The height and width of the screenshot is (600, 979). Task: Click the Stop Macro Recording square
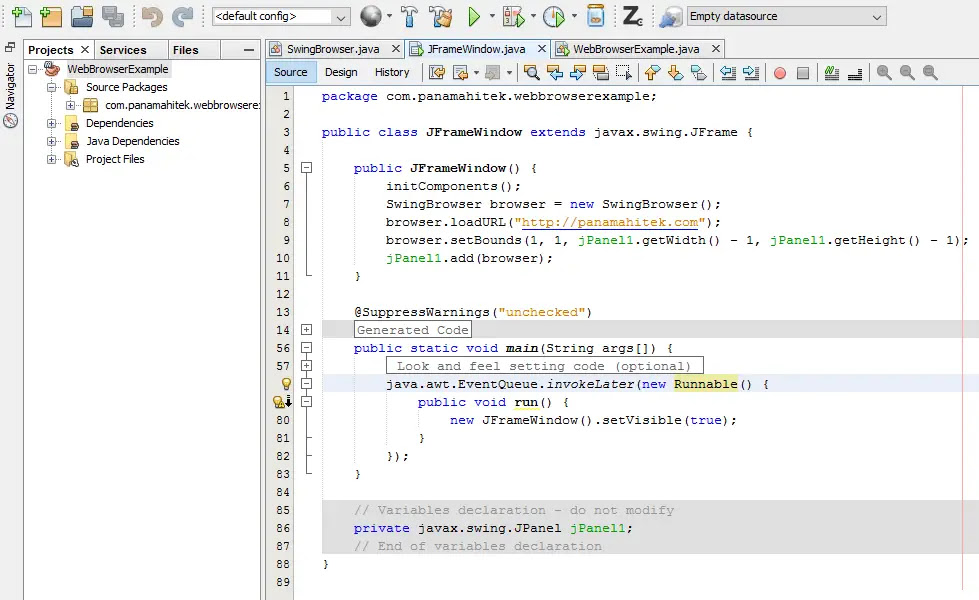pyautogui.click(x=803, y=73)
